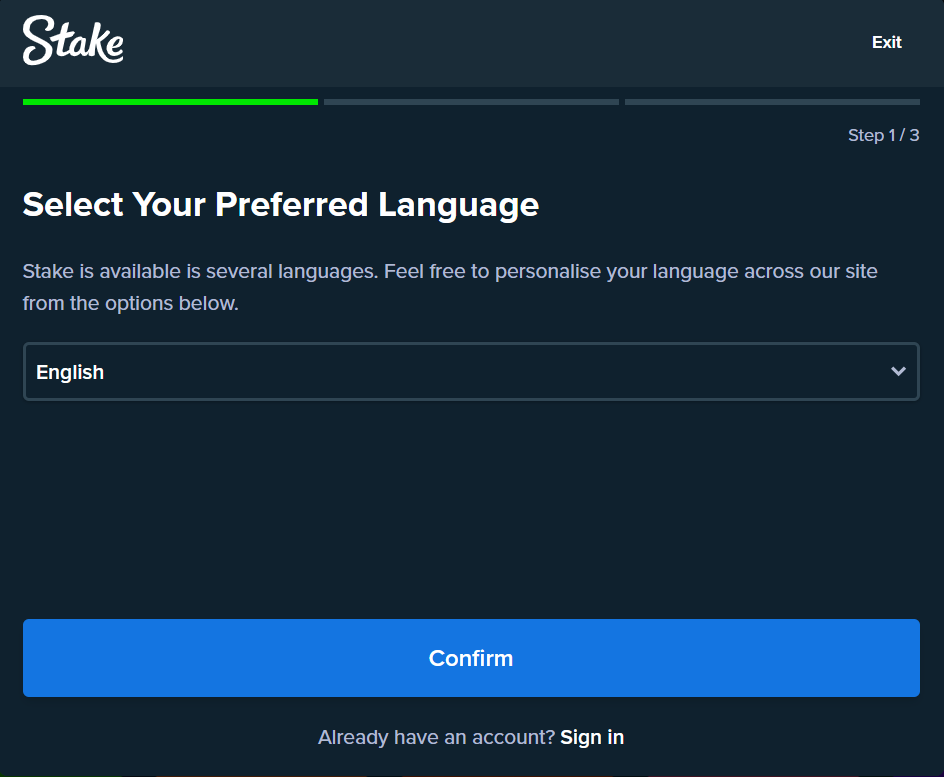944x777 pixels.
Task: Click the green first progress segment
Action: click(170, 102)
